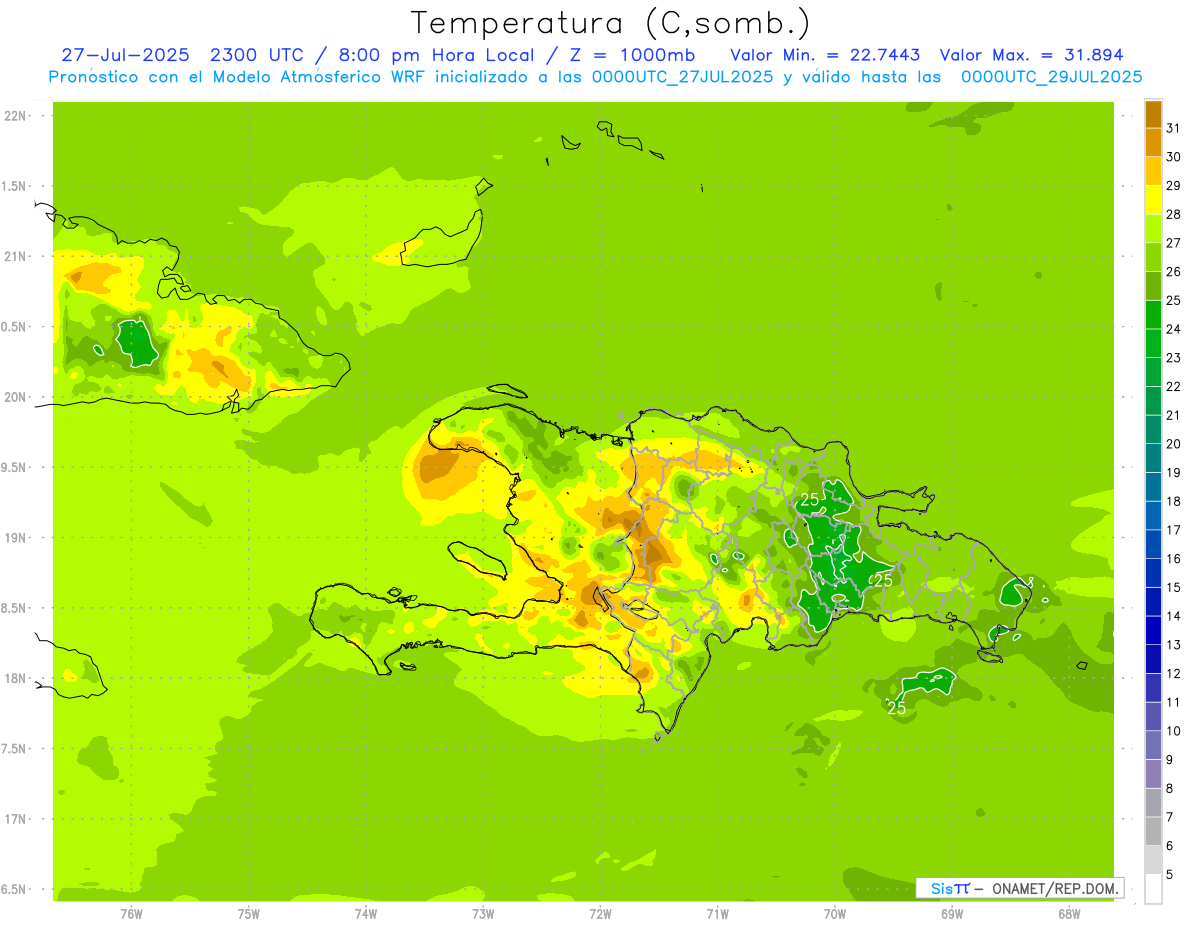Click the 68W longitude axis label
The width and height of the screenshot is (1200, 927).
coord(1069,914)
